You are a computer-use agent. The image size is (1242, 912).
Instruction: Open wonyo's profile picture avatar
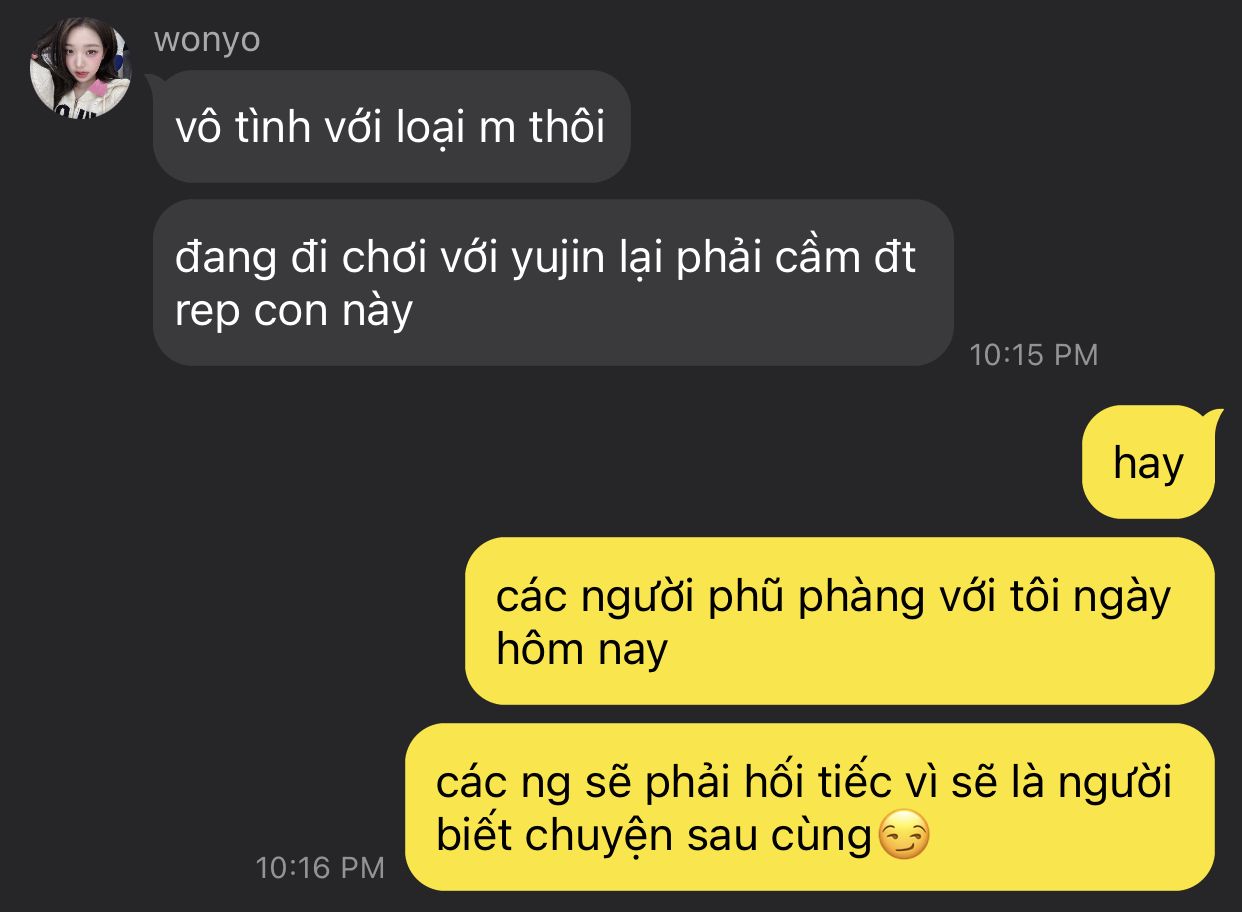81,68
